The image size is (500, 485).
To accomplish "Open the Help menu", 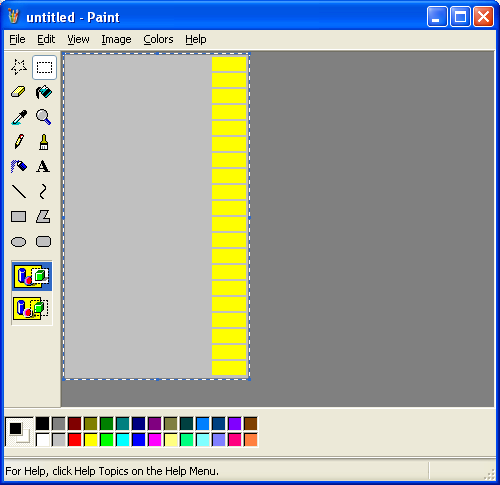I will (196, 39).
